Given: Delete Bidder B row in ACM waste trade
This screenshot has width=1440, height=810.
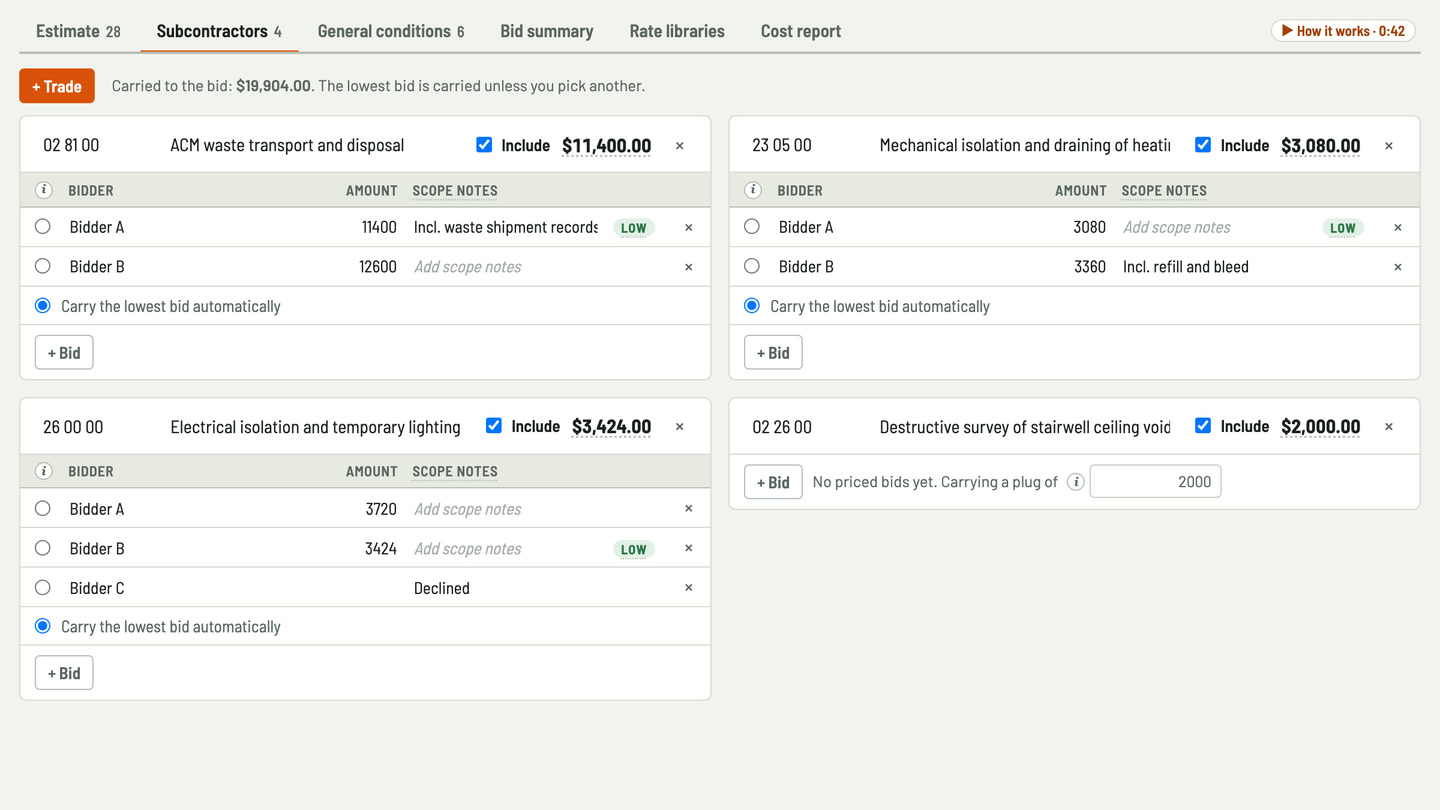Looking at the screenshot, I should click(688, 267).
